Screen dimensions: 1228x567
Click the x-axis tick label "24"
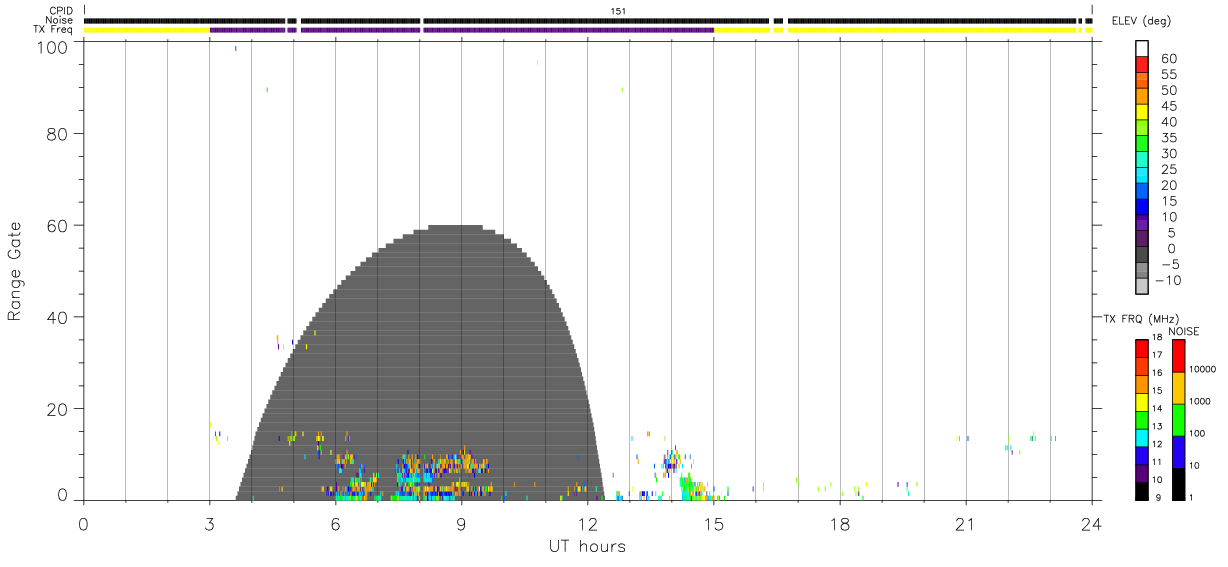coord(1091,524)
